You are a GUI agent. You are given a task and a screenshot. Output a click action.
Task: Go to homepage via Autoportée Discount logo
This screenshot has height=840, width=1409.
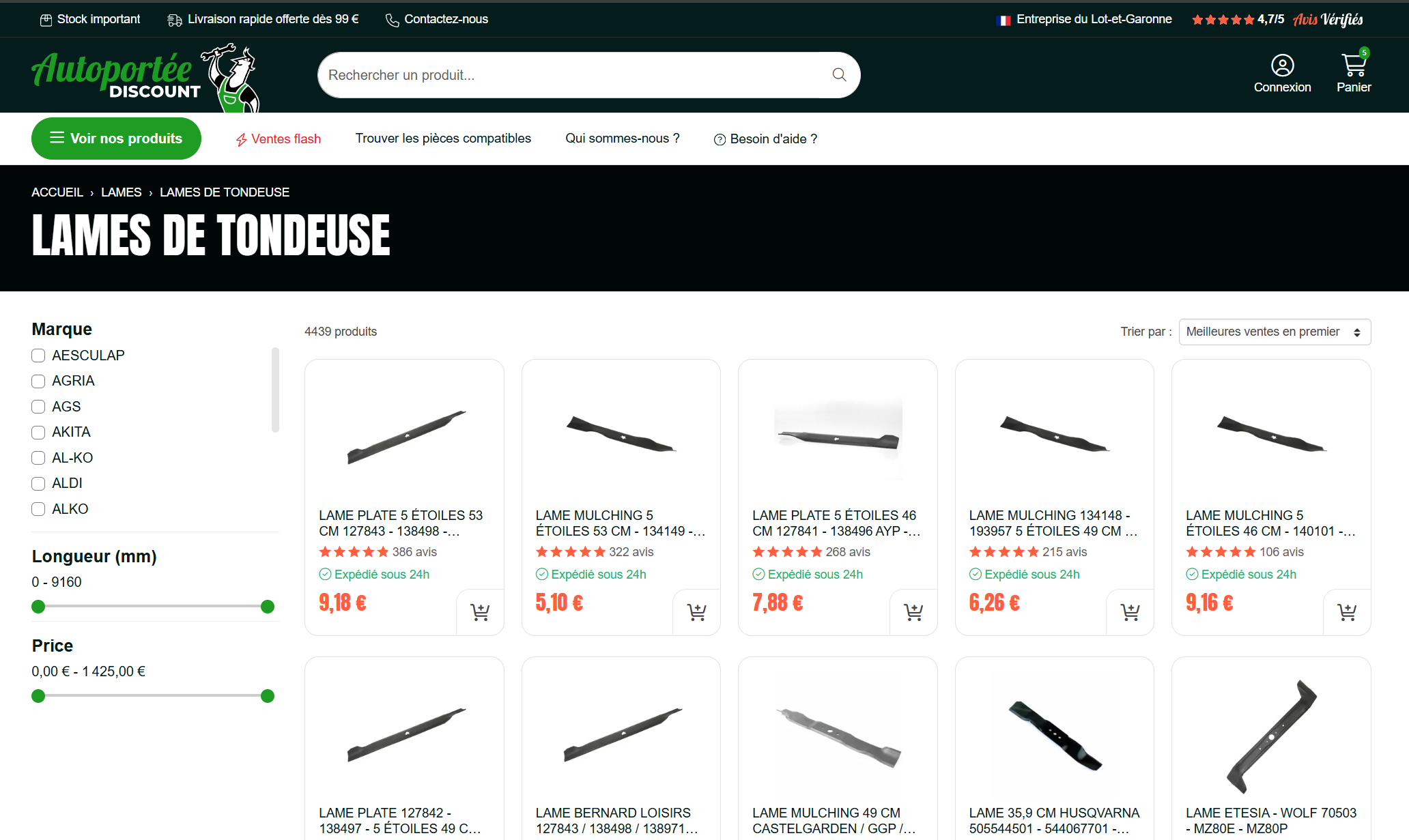(x=145, y=77)
